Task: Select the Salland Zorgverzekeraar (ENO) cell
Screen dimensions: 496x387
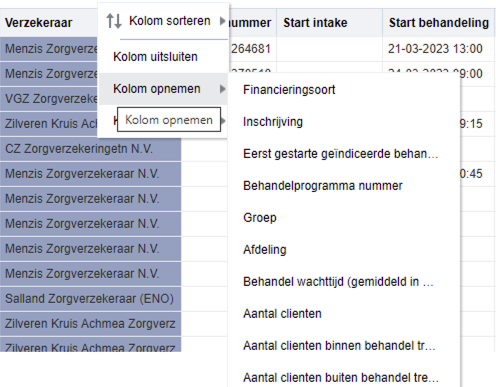Action: pyautogui.click(x=90, y=299)
